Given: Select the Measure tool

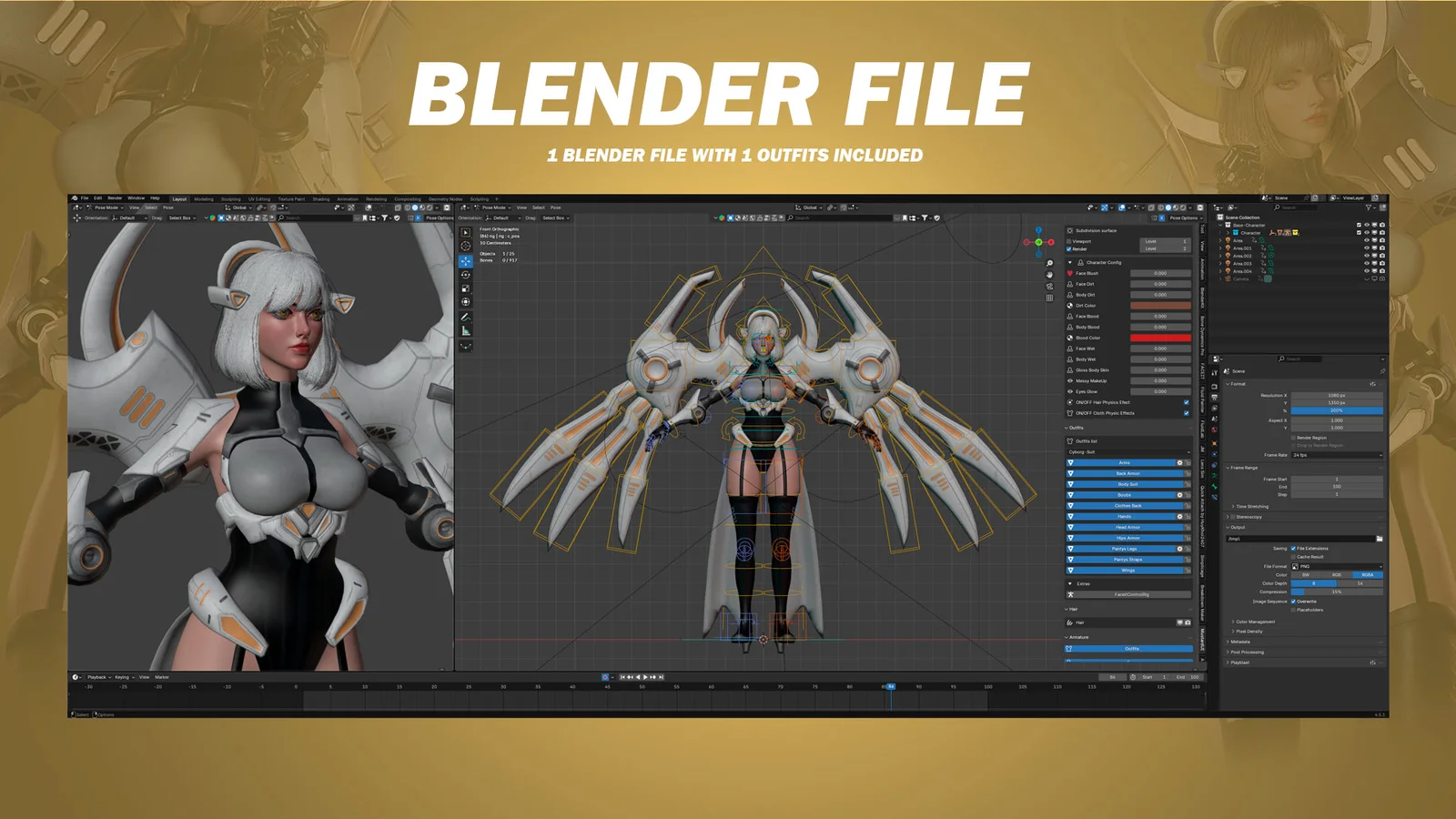Looking at the screenshot, I should tap(466, 331).
